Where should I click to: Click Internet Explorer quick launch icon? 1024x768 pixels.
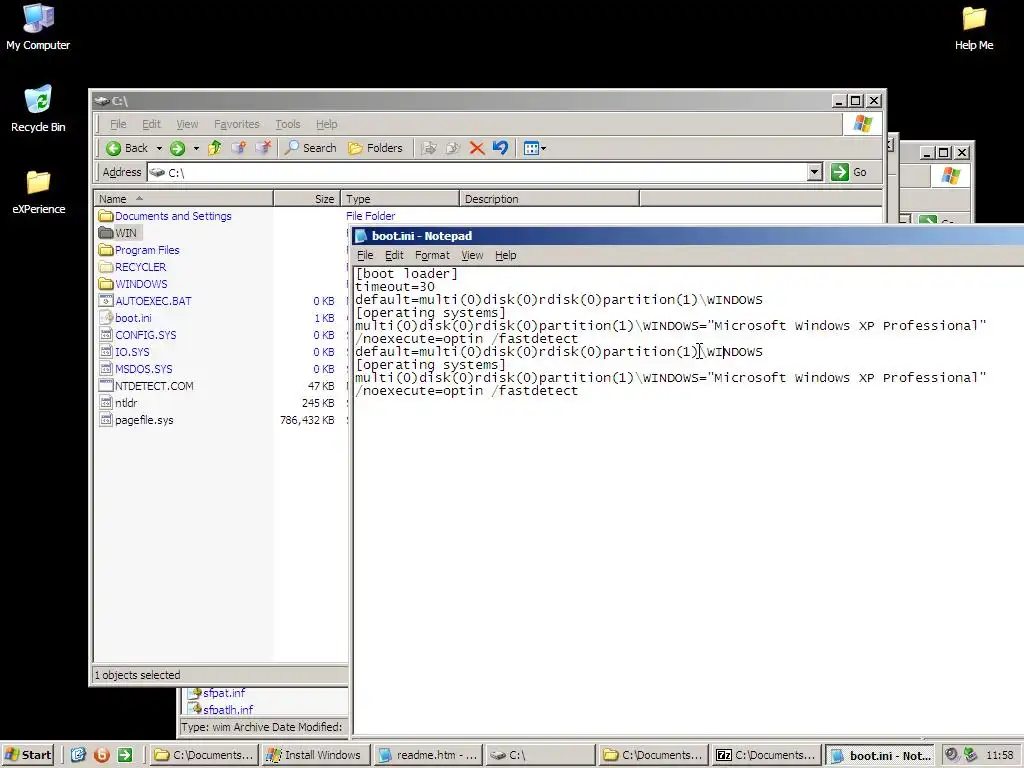tap(78, 755)
